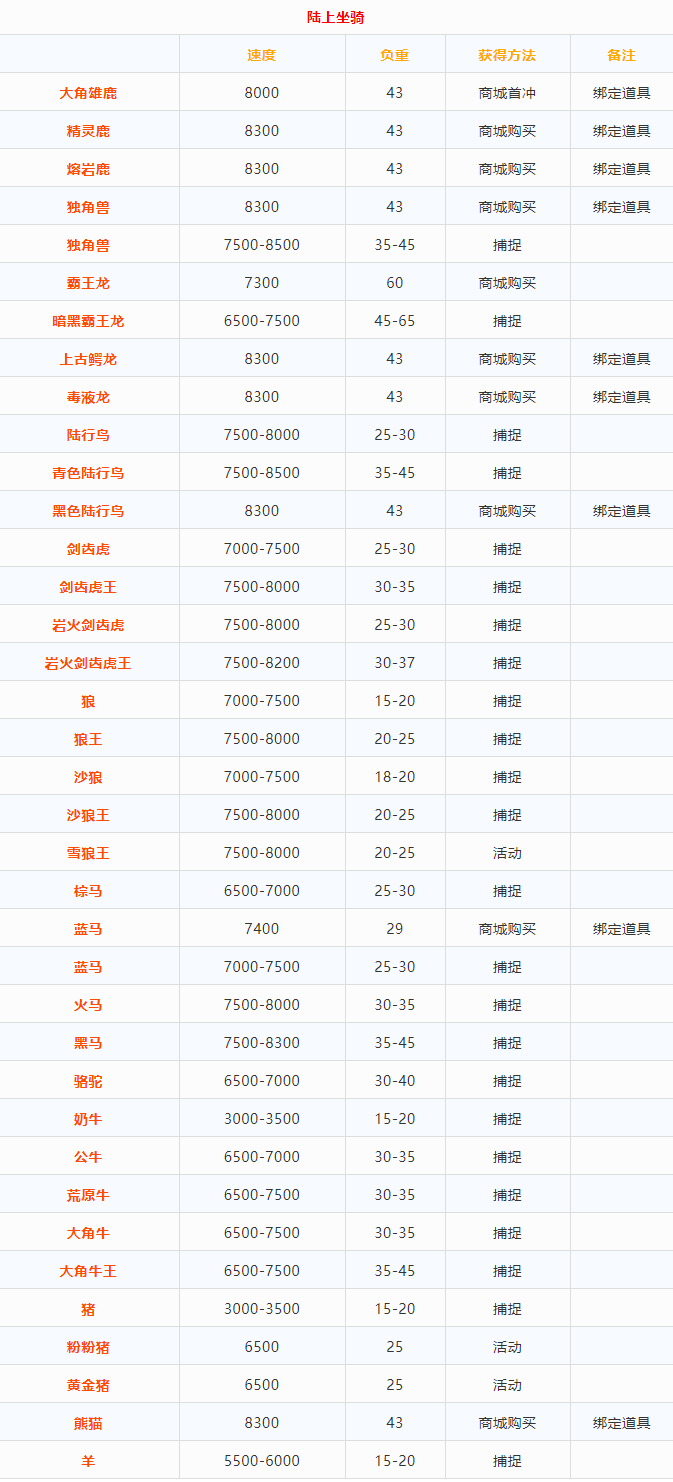Click the 雪狼王 mount name

tap(88, 853)
